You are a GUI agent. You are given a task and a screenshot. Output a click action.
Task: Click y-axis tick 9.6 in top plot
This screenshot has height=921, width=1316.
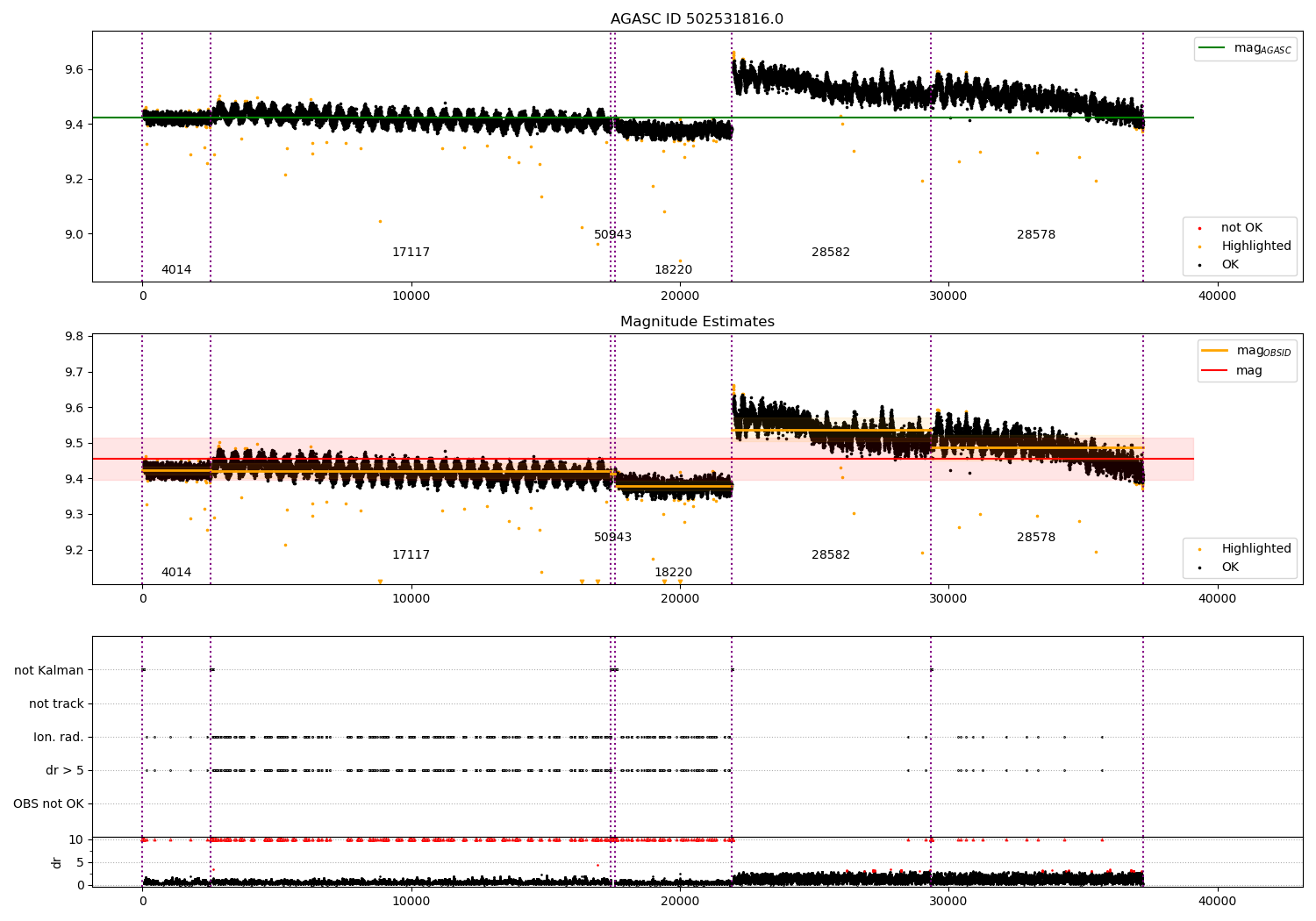pos(73,70)
